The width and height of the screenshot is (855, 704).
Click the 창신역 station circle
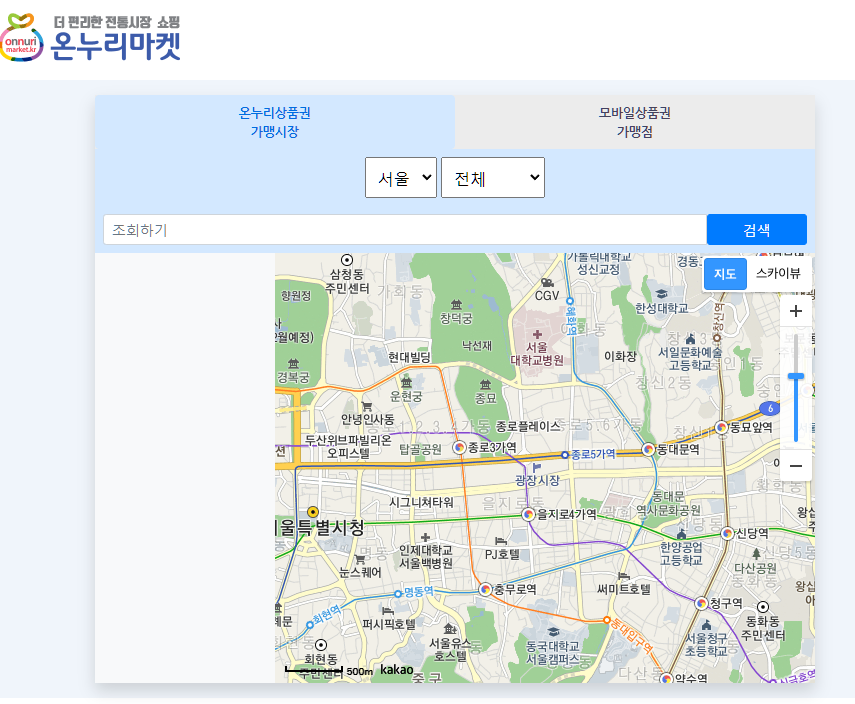(717, 338)
